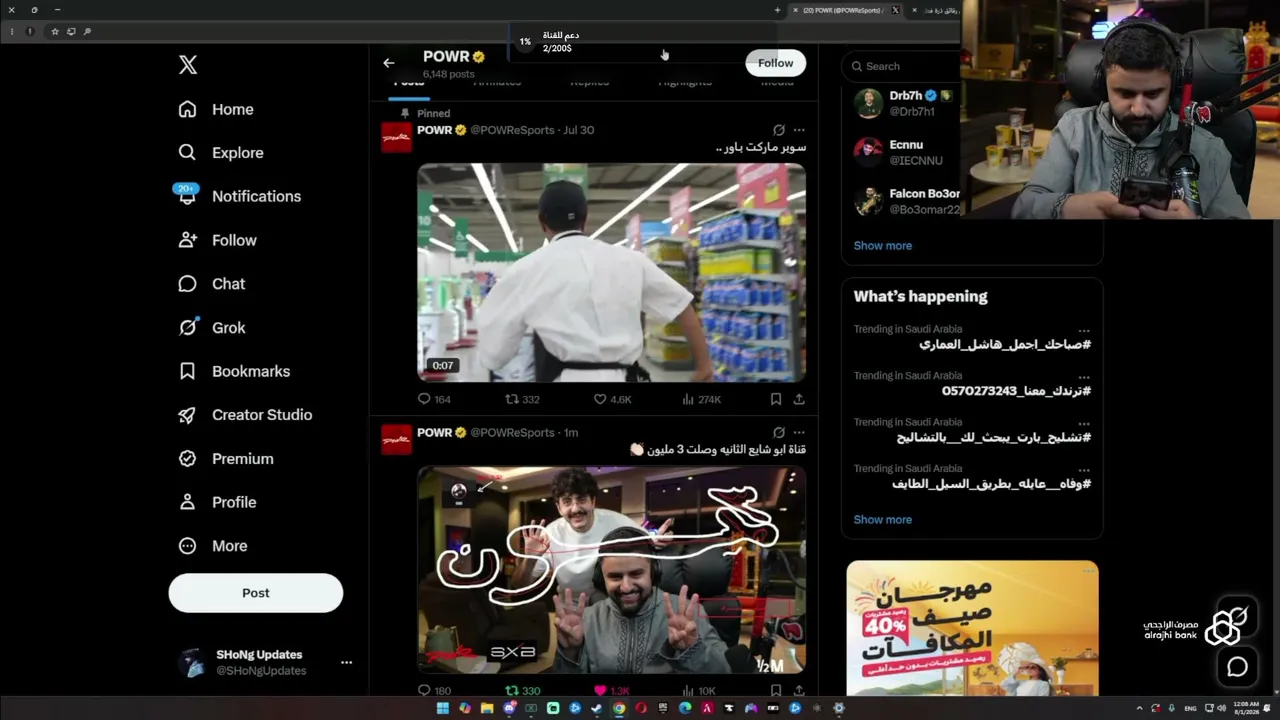Open options for trend تشليح_بارت_يبحث_لك
The image size is (1280, 720).
[1084, 423]
